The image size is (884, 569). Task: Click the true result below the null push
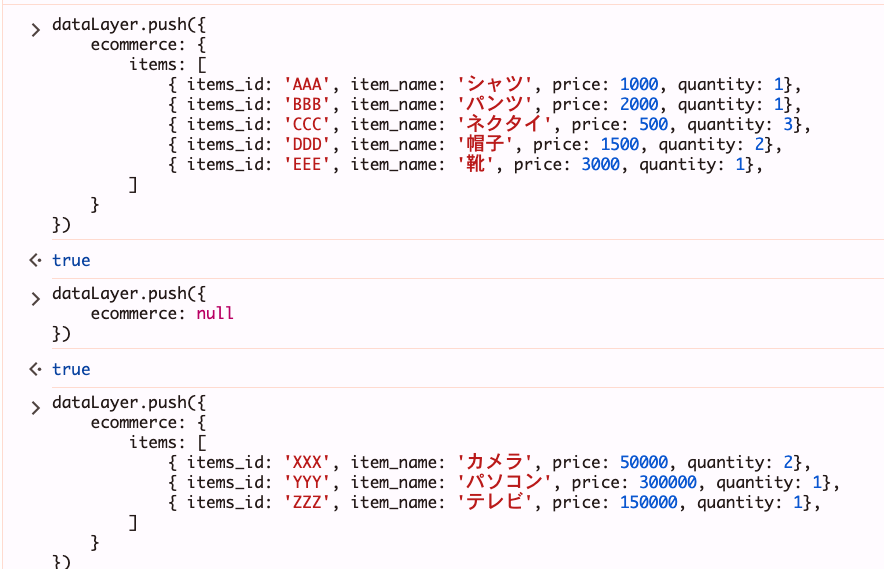tap(71, 369)
